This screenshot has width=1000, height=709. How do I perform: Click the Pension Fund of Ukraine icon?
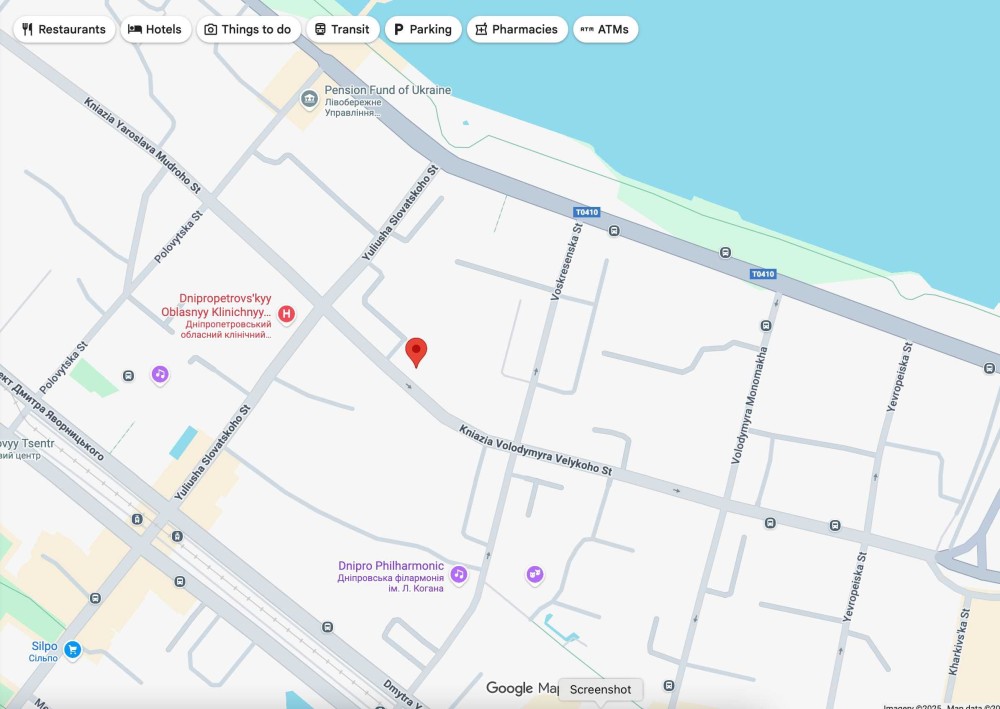click(310, 98)
